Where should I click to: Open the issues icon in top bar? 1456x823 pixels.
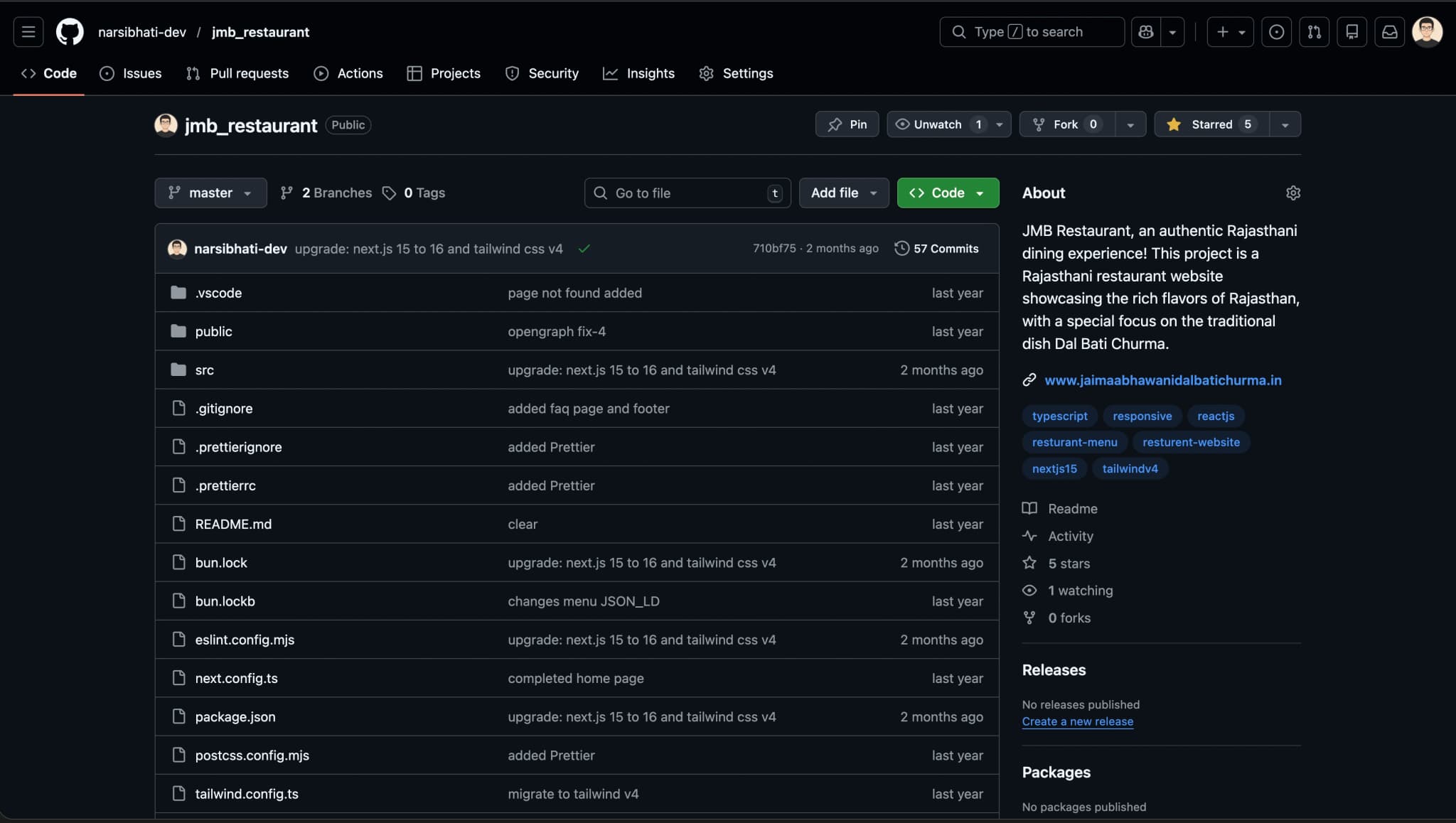point(1276,32)
